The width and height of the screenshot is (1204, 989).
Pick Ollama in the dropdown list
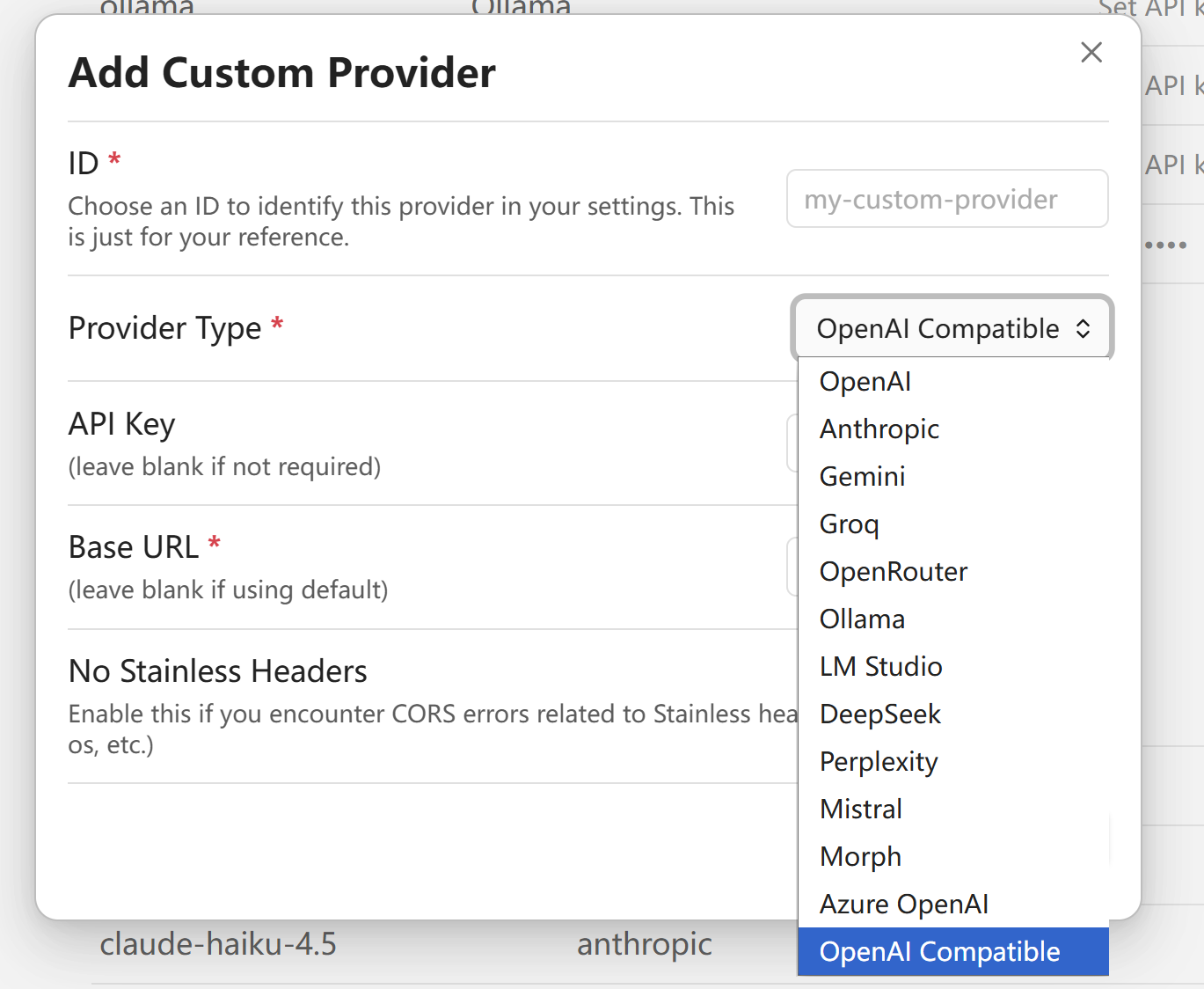tap(953, 619)
